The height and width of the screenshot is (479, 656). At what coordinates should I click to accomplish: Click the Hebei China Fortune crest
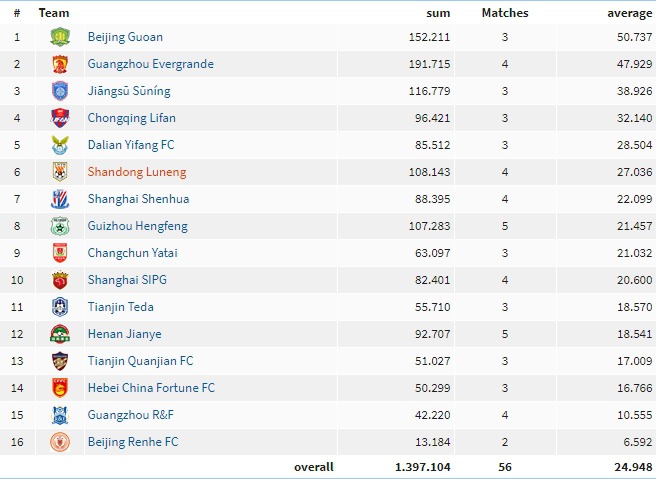click(x=60, y=388)
